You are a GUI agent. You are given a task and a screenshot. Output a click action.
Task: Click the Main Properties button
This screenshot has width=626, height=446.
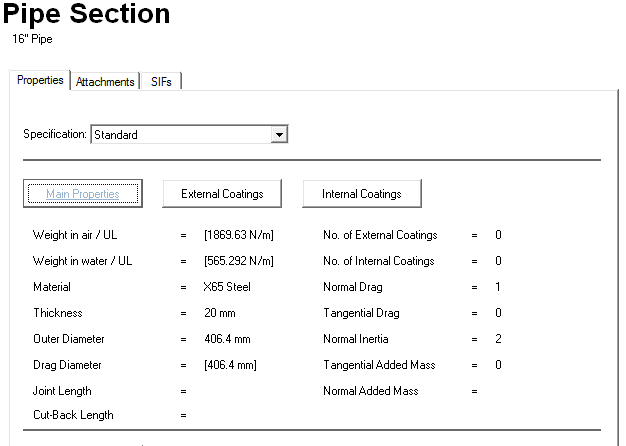83,194
